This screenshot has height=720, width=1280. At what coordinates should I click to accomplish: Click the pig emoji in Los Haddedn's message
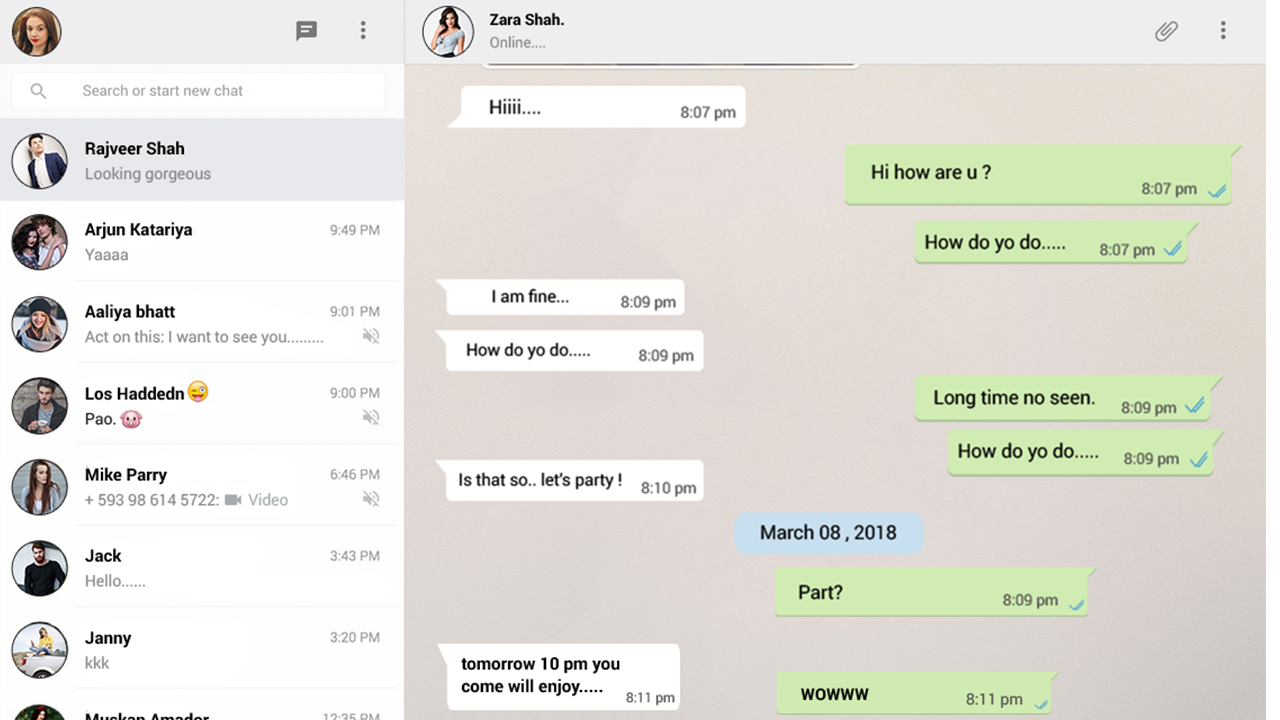point(131,419)
